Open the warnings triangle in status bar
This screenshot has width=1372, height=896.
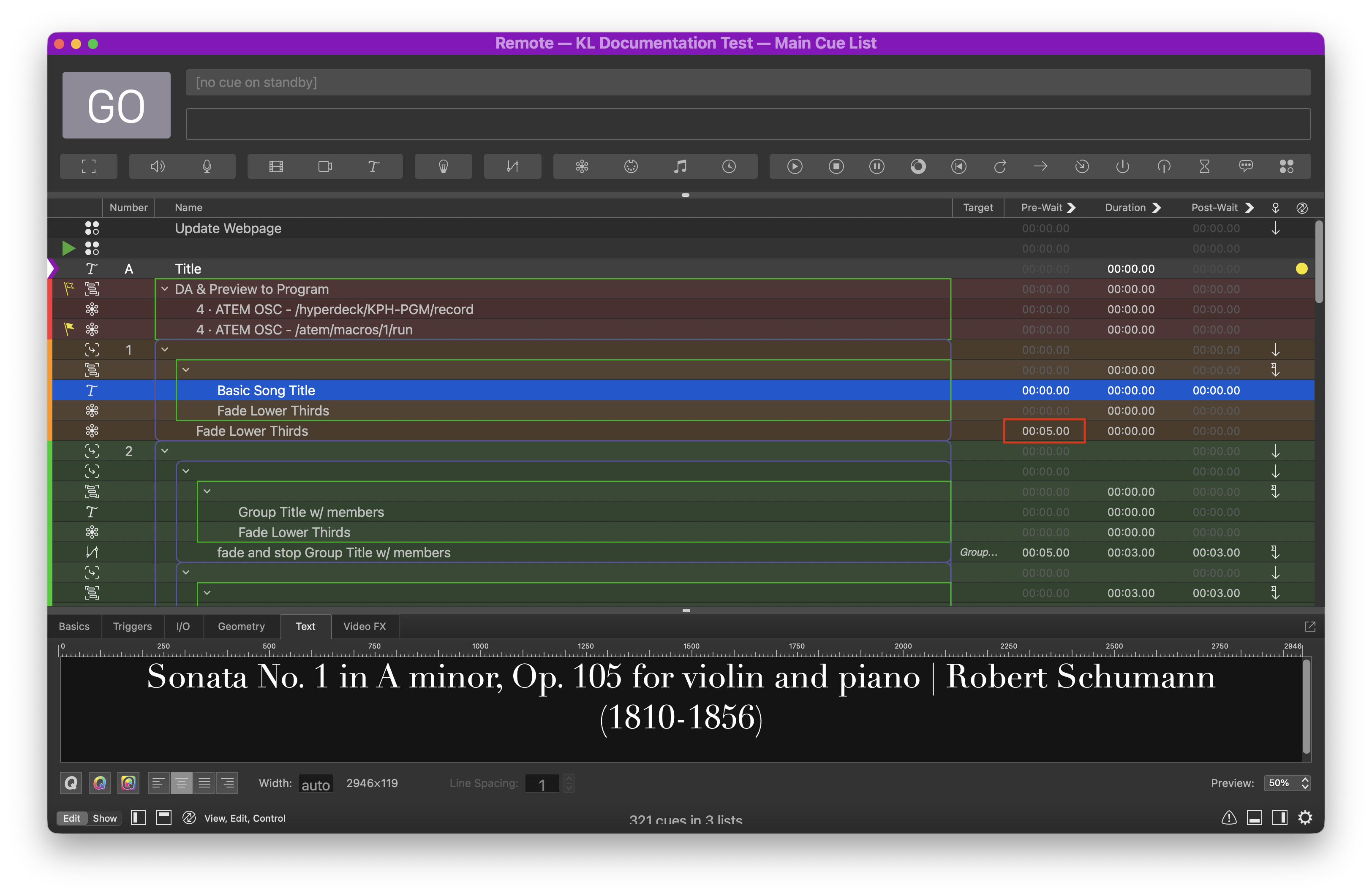1228,817
